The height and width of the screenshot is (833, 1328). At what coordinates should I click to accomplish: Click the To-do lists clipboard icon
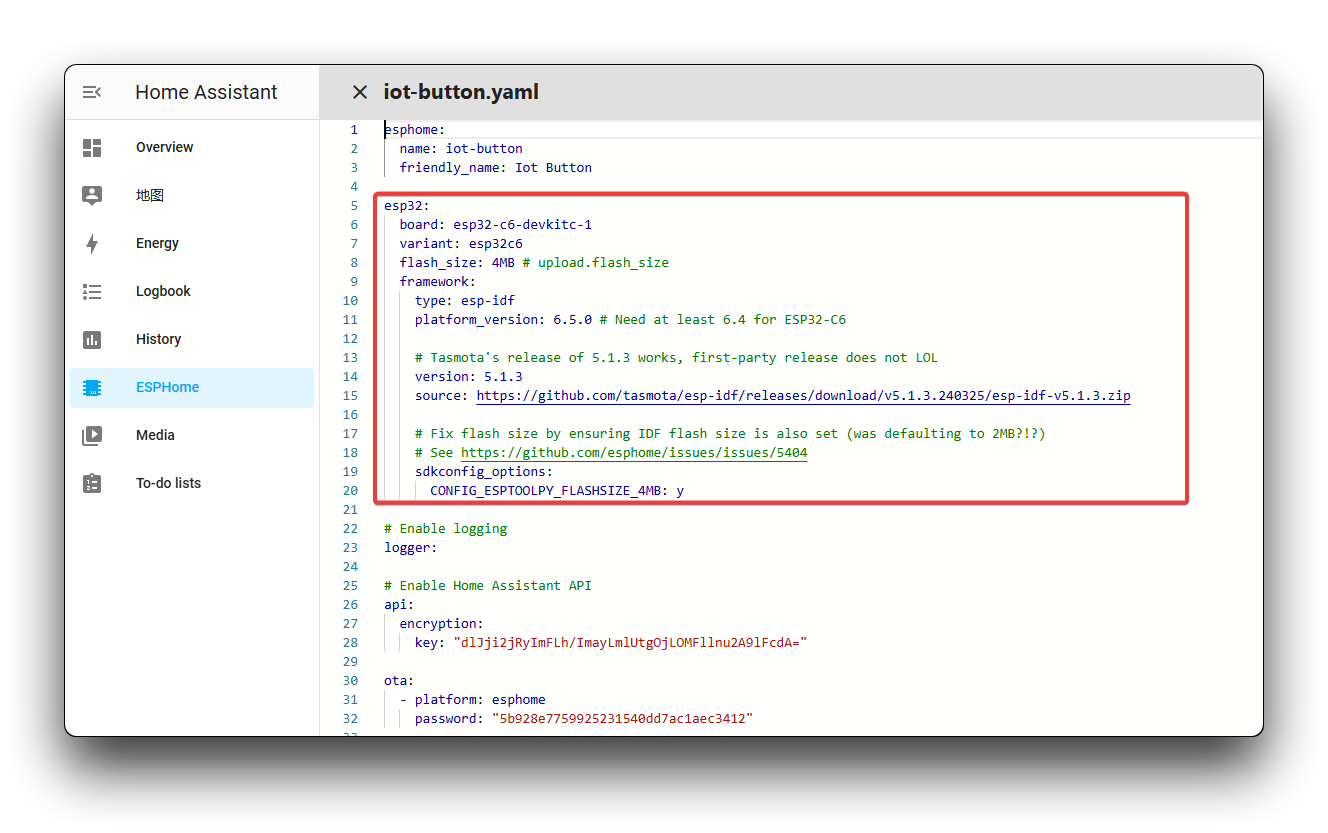point(92,483)
